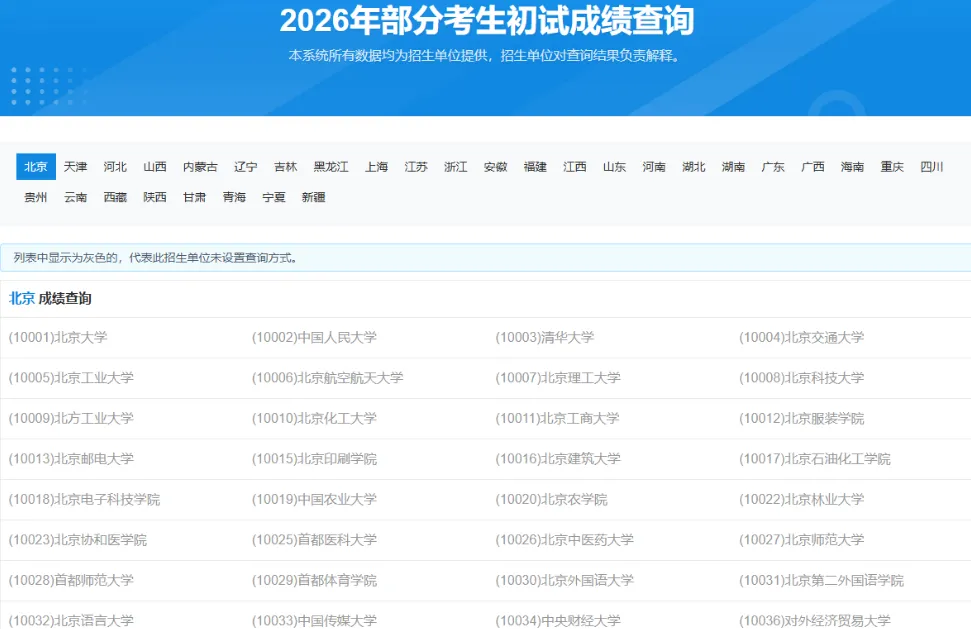The image size is (971, 629).
Task: Select the 贵州 province tab
Action: coord(36,197)
